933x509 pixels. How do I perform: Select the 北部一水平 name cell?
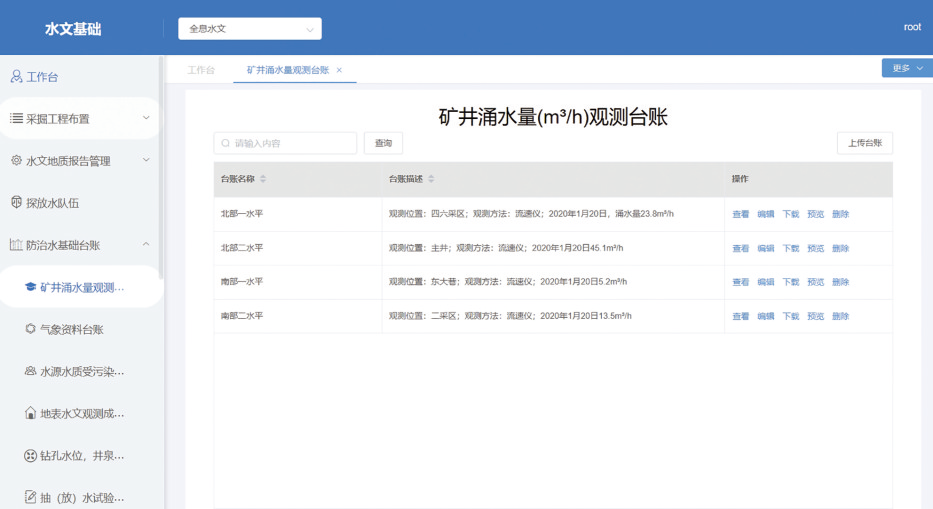[242, 214]
